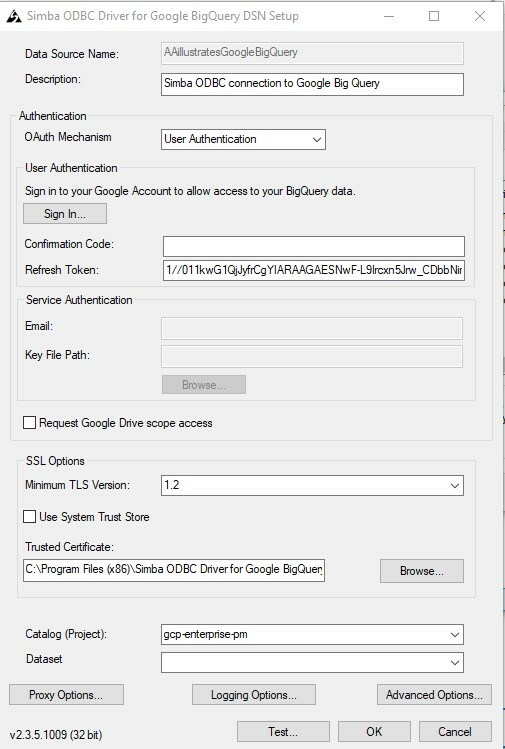
Task: Focus the Description input field
Action: (x=312, y=84)
